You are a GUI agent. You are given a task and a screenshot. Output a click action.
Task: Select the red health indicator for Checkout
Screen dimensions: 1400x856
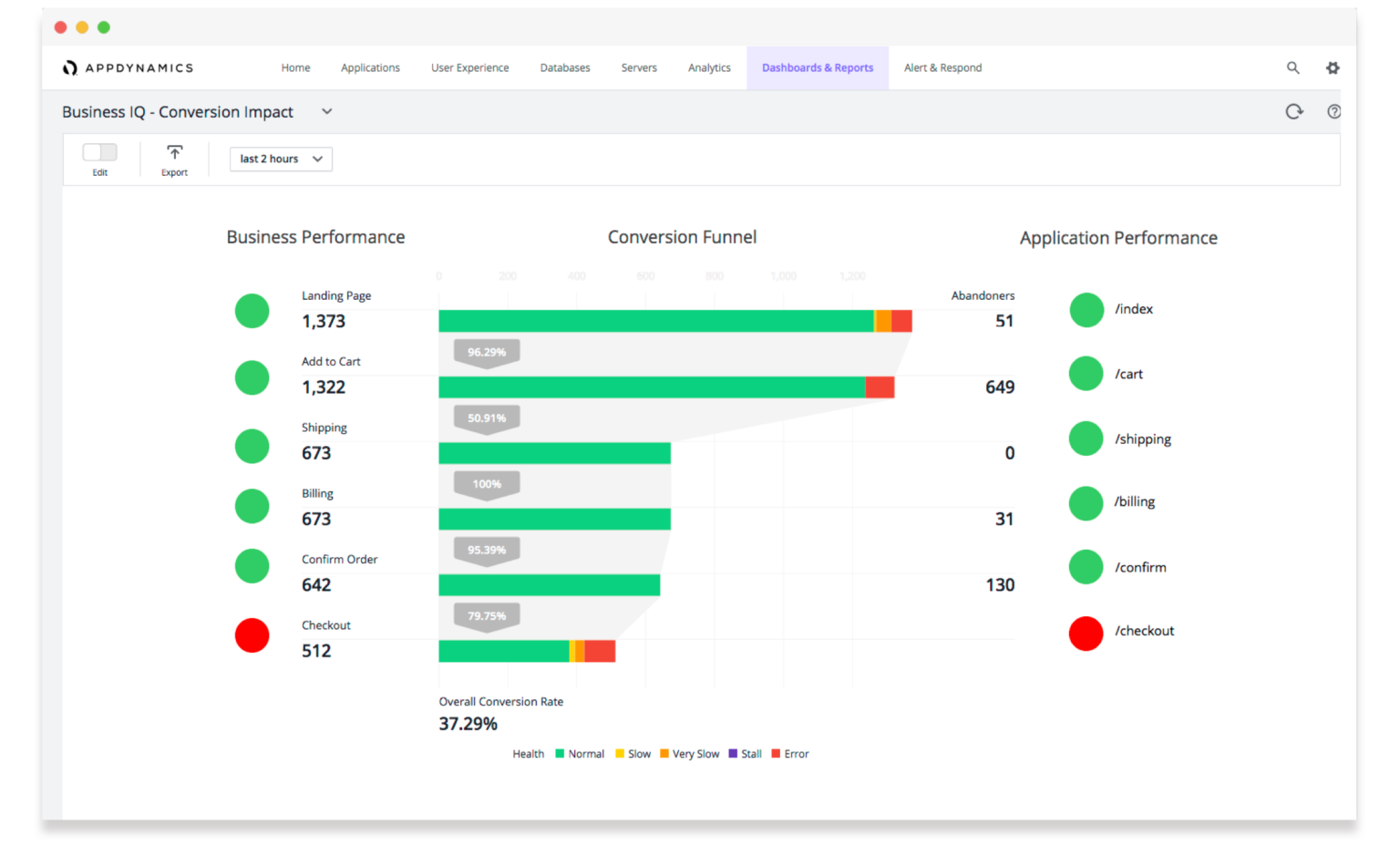click(x=252, y=635)
